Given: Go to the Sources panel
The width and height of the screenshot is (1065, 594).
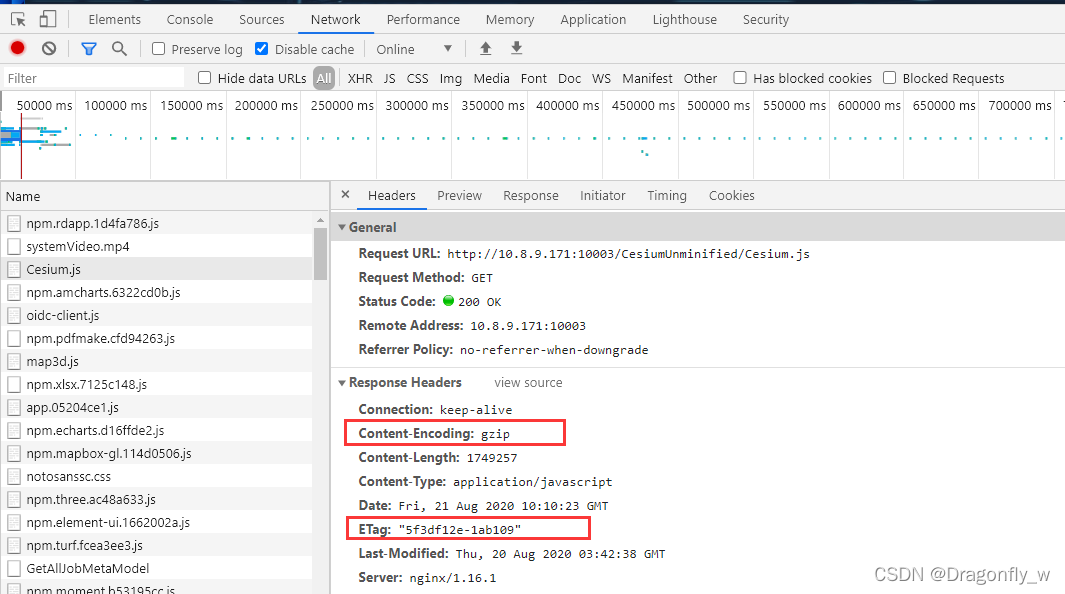Looking at the screenshot, I should point(261,20).
